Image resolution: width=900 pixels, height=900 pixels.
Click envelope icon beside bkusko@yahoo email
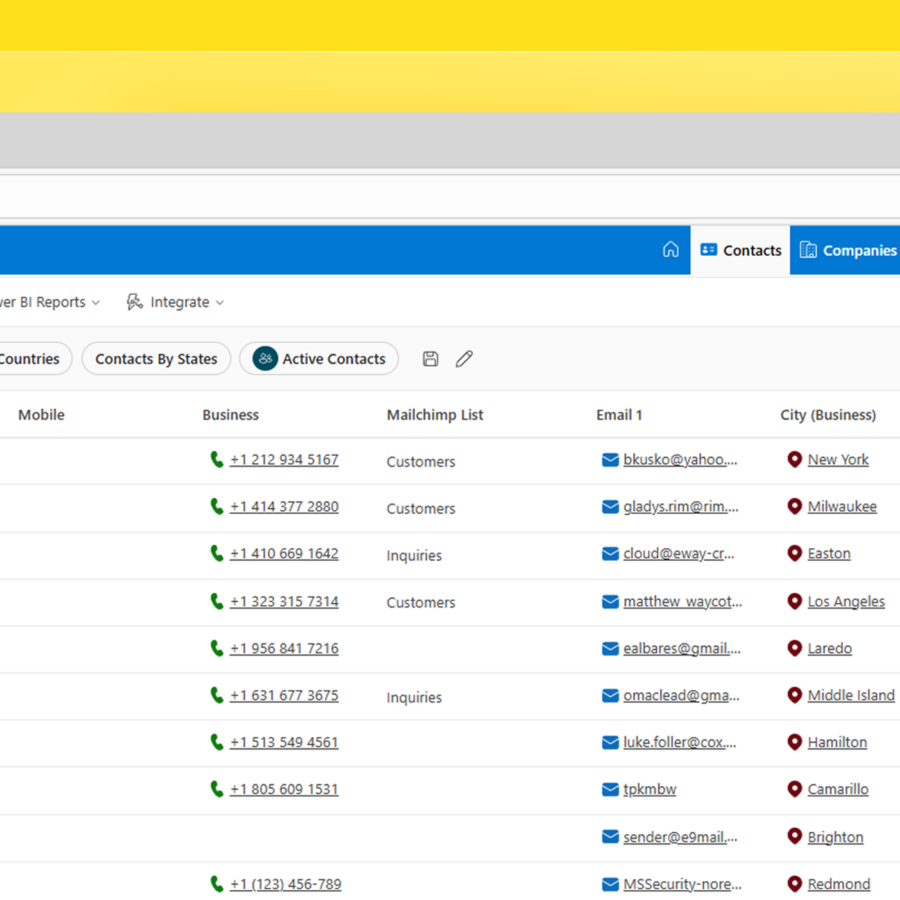click(x=610, y=460)
